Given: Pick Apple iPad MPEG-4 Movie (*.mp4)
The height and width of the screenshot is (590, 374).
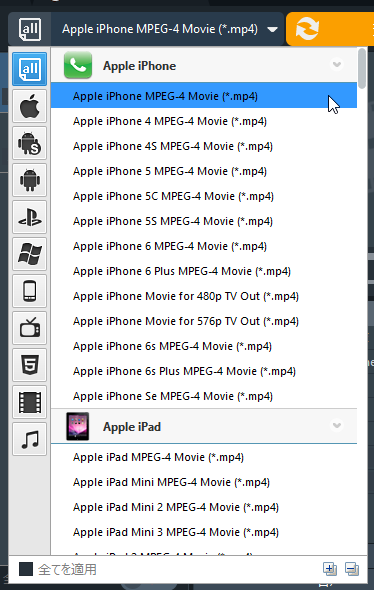Looking at the screenshot, I should point(204,457).
